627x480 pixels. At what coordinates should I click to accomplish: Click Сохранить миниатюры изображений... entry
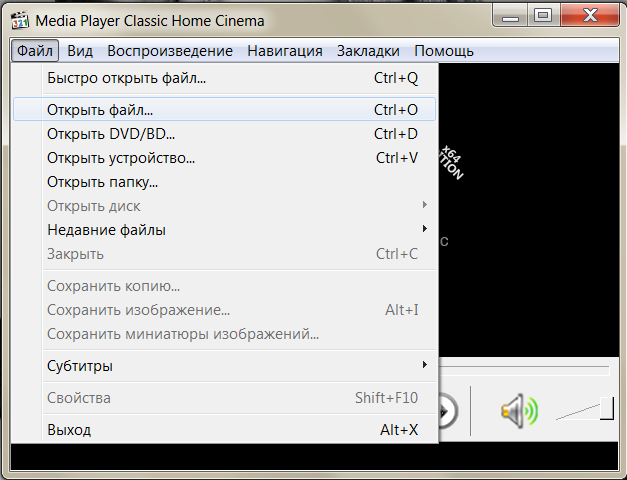(x=225, y=334)
